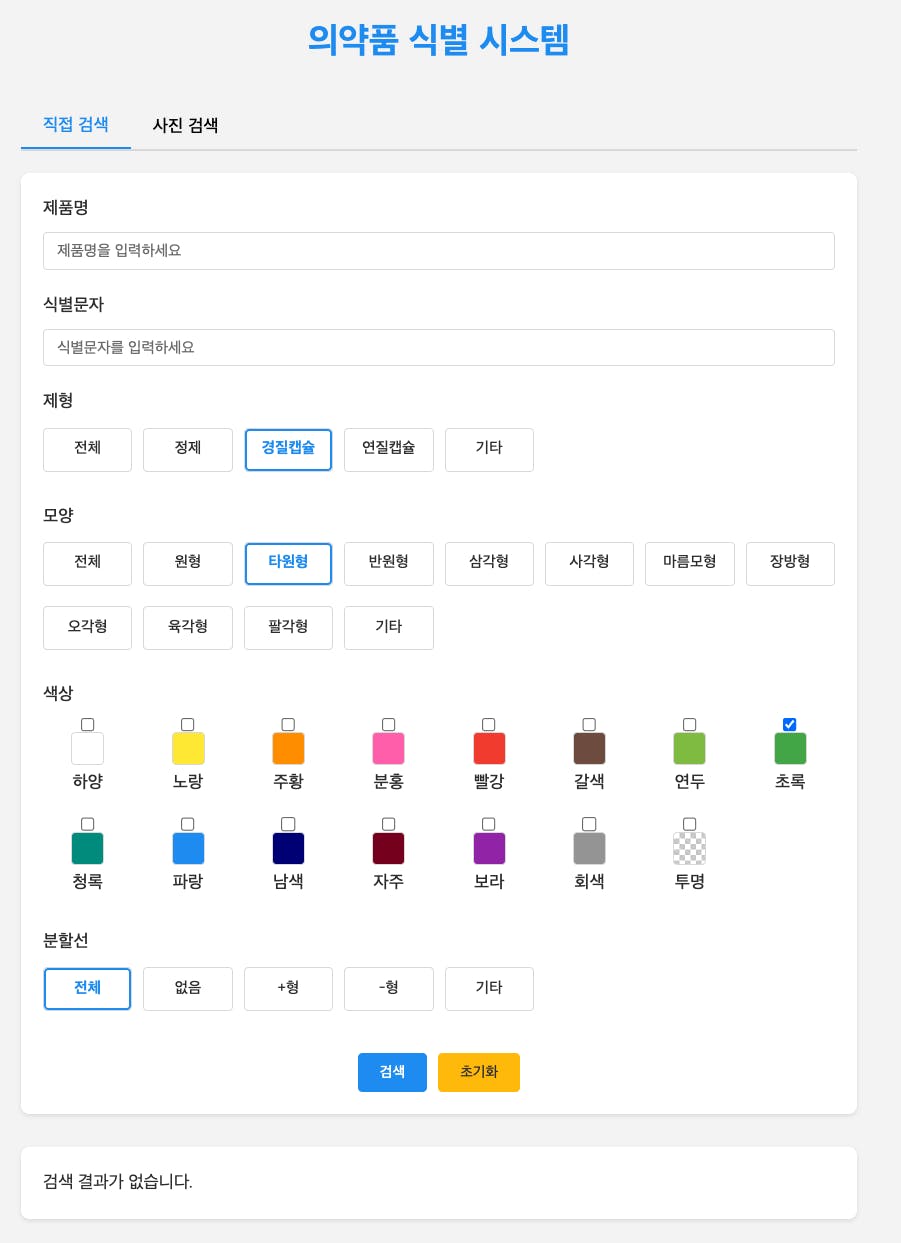This screenshot has width=901, height=1243.
Task: Check the 노랑 color checkbox
Action: [188, 724]
